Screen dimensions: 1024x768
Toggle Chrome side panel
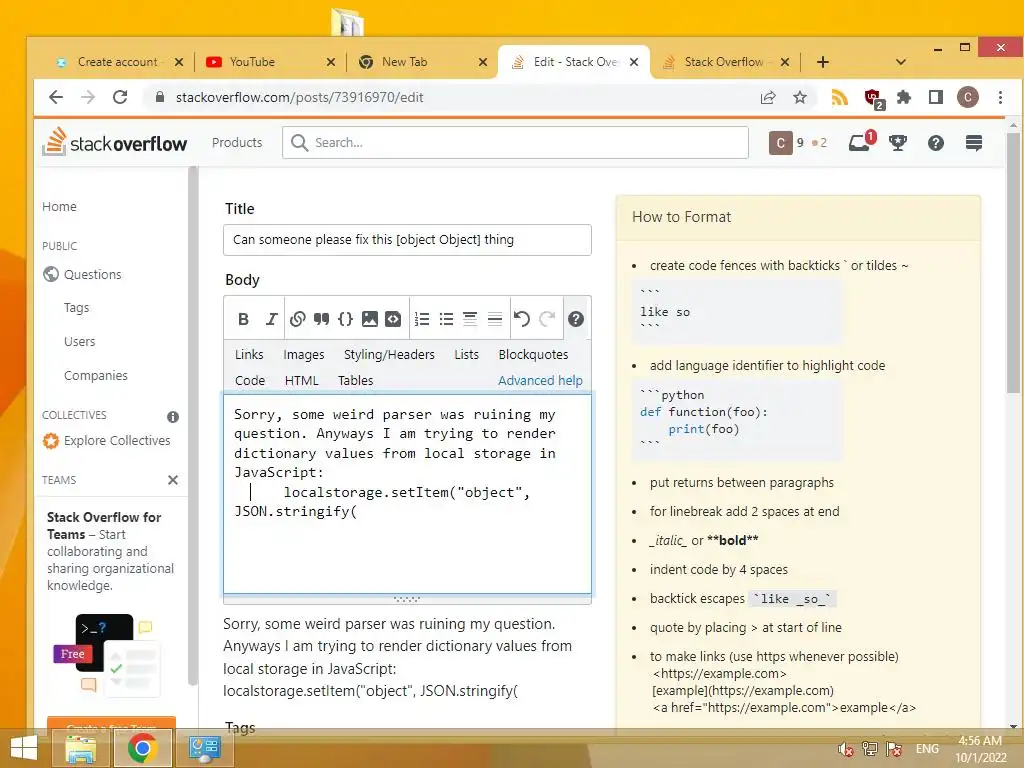(x=936, y=97)
